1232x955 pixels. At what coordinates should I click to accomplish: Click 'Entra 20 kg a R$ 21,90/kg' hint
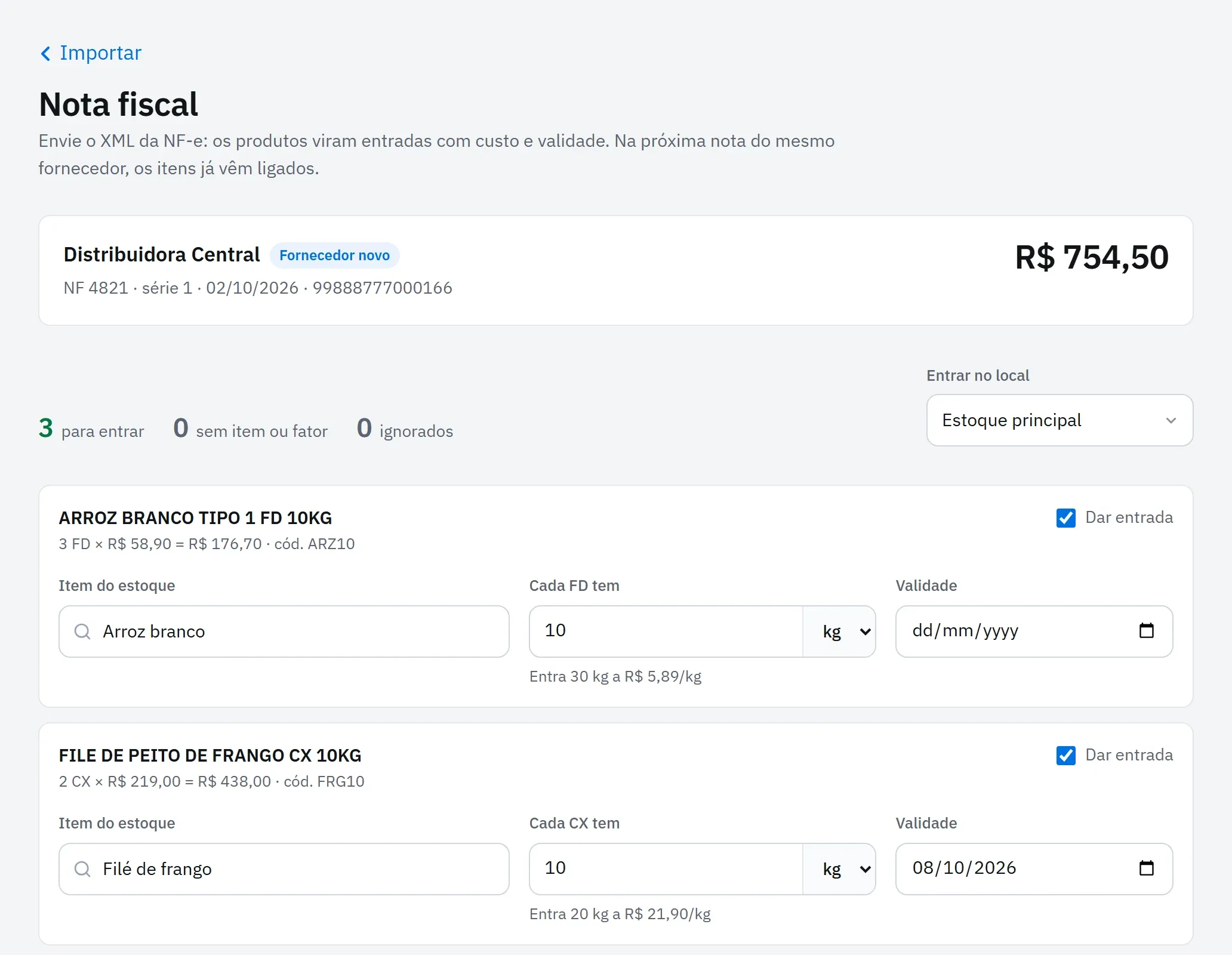[x=620, y=914]
